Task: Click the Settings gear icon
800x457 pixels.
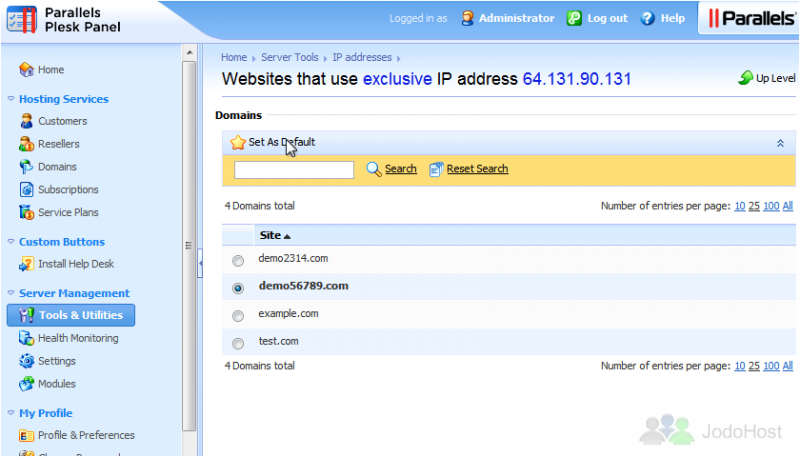Action: 27,361
